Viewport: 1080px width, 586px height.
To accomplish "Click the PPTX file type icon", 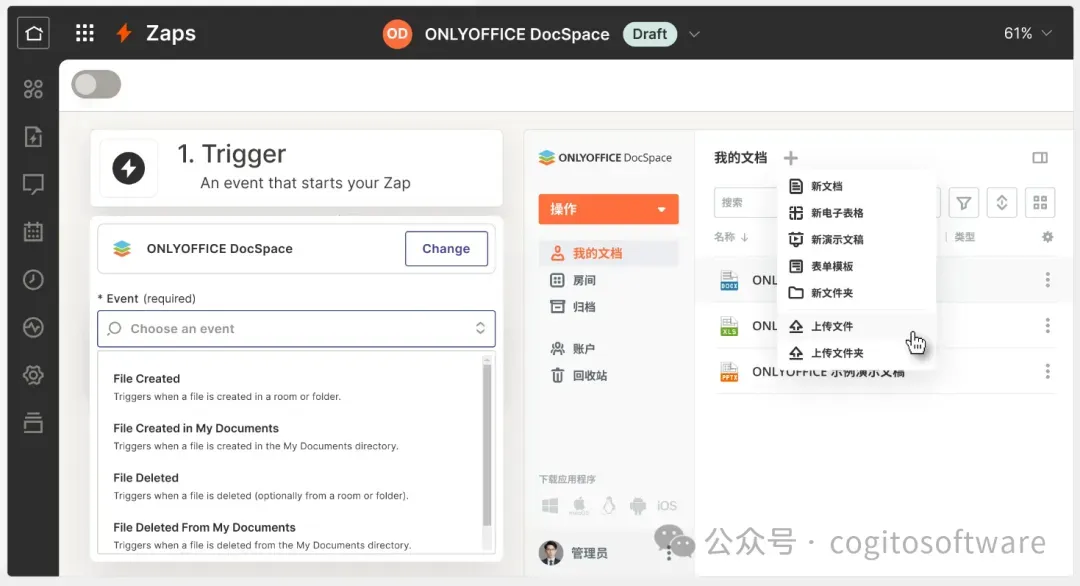I will pos(729,373).
